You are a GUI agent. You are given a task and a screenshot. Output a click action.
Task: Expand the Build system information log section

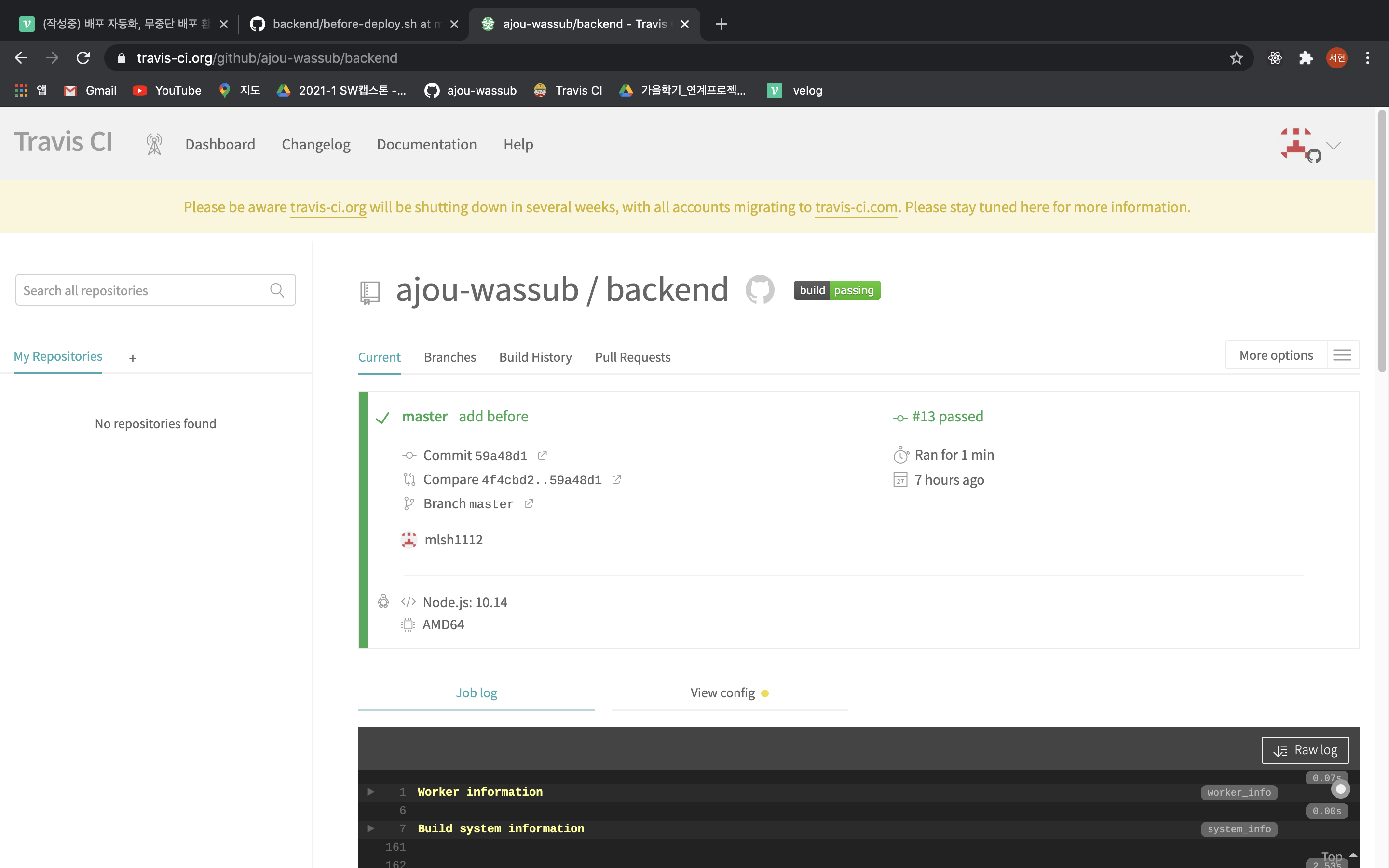click(371, 828)
